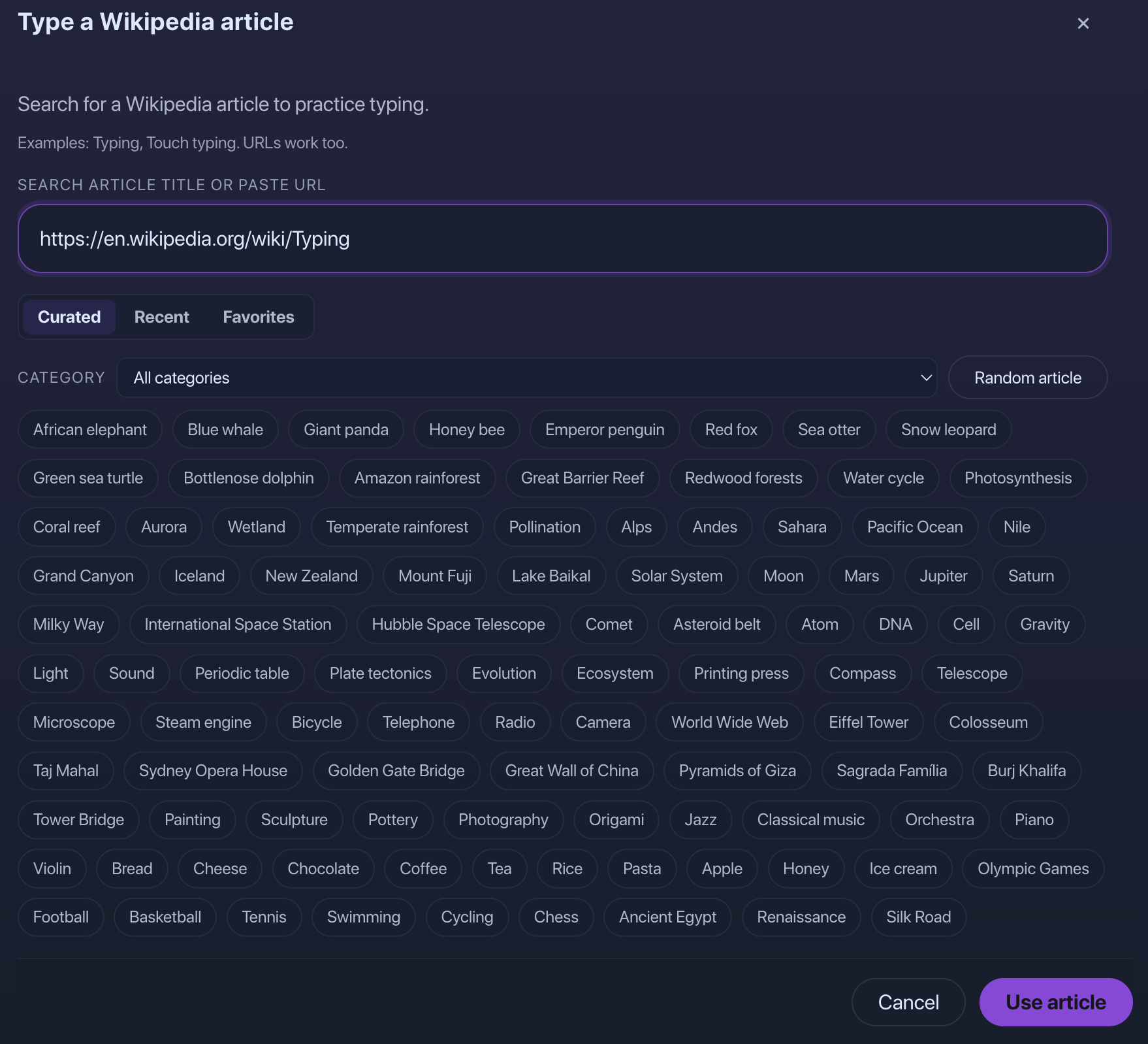Select the African elephant article chip
The height and width of the screenshot is (1044, 1148).
click(90, 429)
